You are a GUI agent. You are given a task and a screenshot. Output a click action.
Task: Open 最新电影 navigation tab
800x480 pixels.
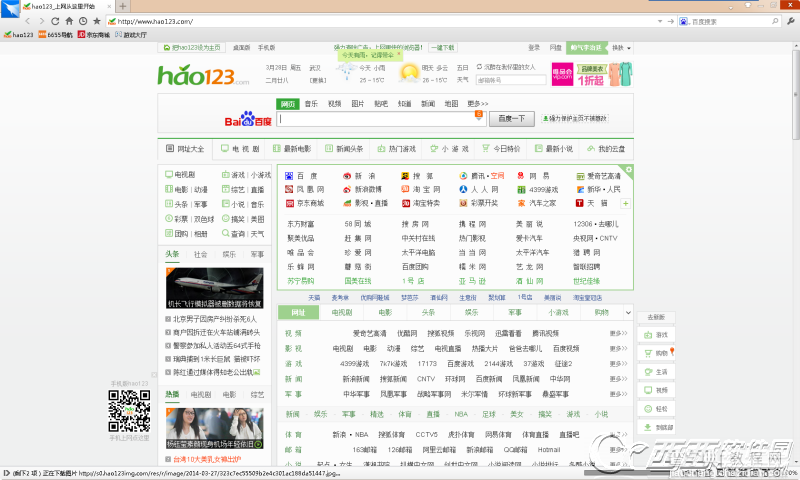tap(292, 149)
